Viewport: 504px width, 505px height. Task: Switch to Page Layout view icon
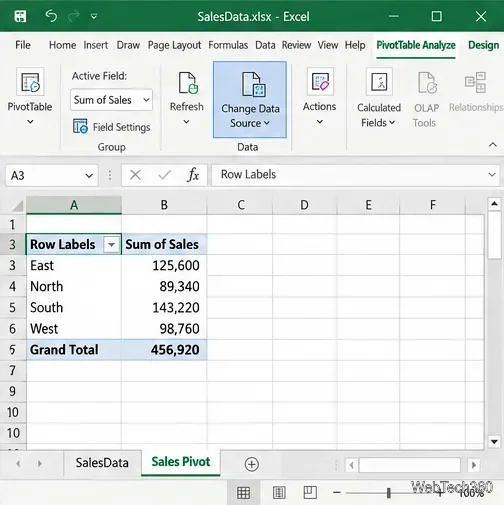(x=279, y=493)
